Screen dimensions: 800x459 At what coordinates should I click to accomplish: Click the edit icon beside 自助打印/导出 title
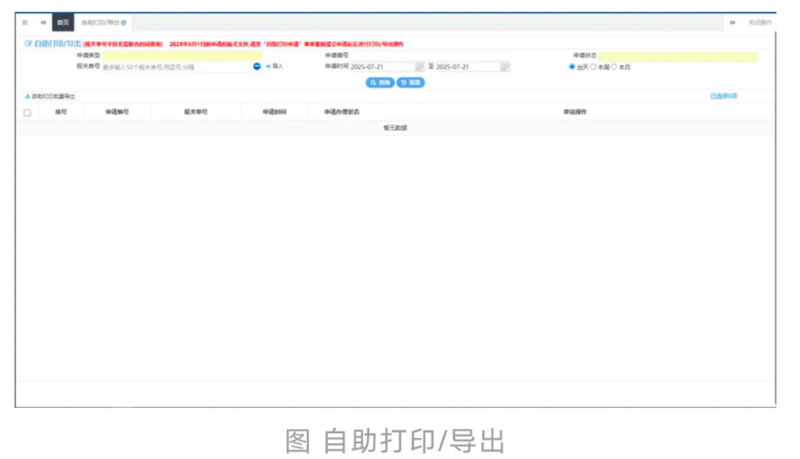tap(28, 44)
